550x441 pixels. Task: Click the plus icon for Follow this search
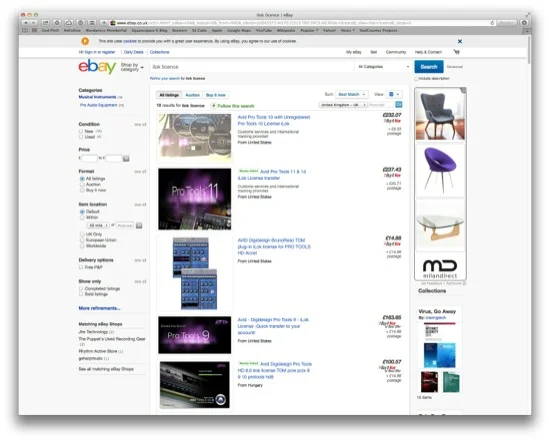tap(213, 106)
